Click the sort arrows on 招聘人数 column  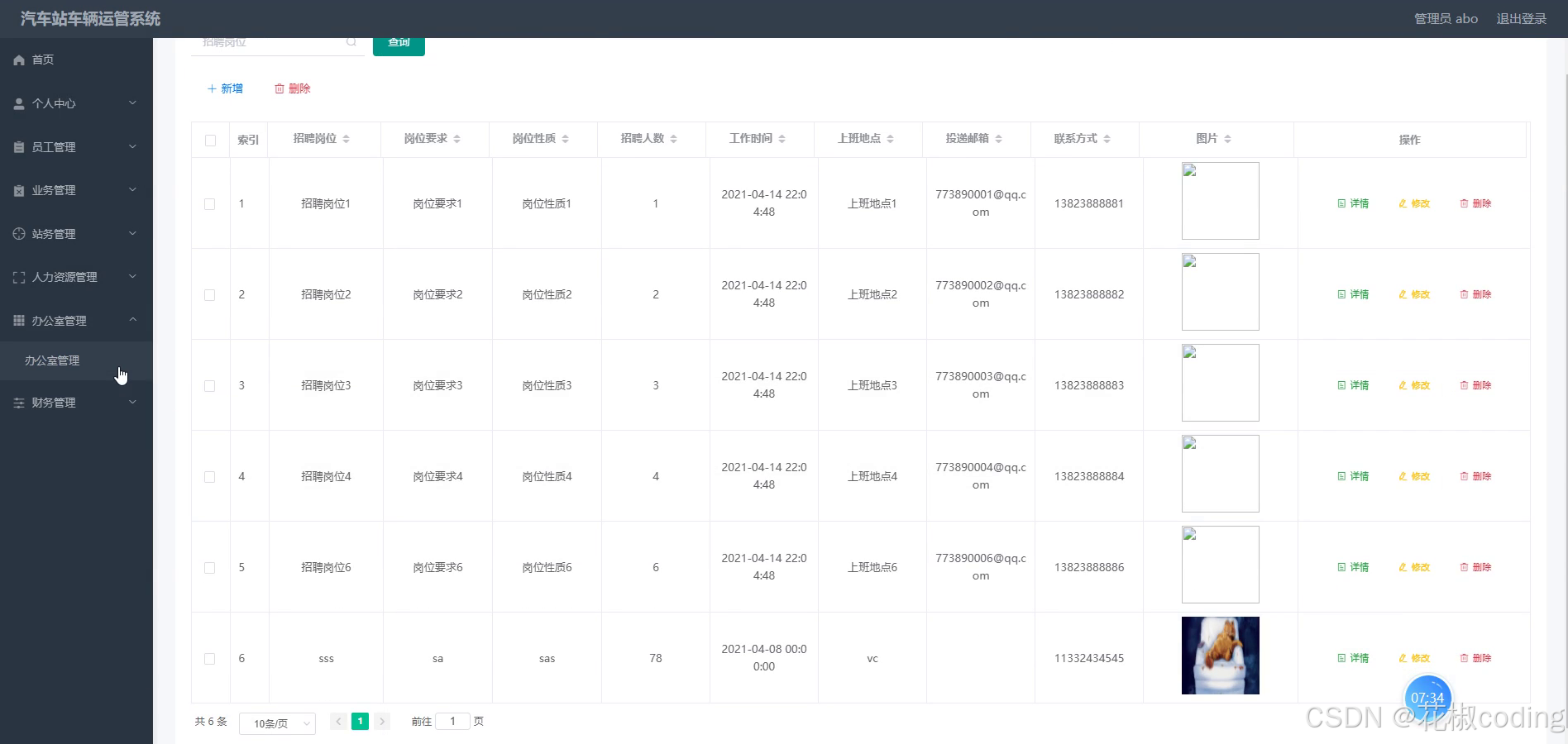[x=673, y=139]
